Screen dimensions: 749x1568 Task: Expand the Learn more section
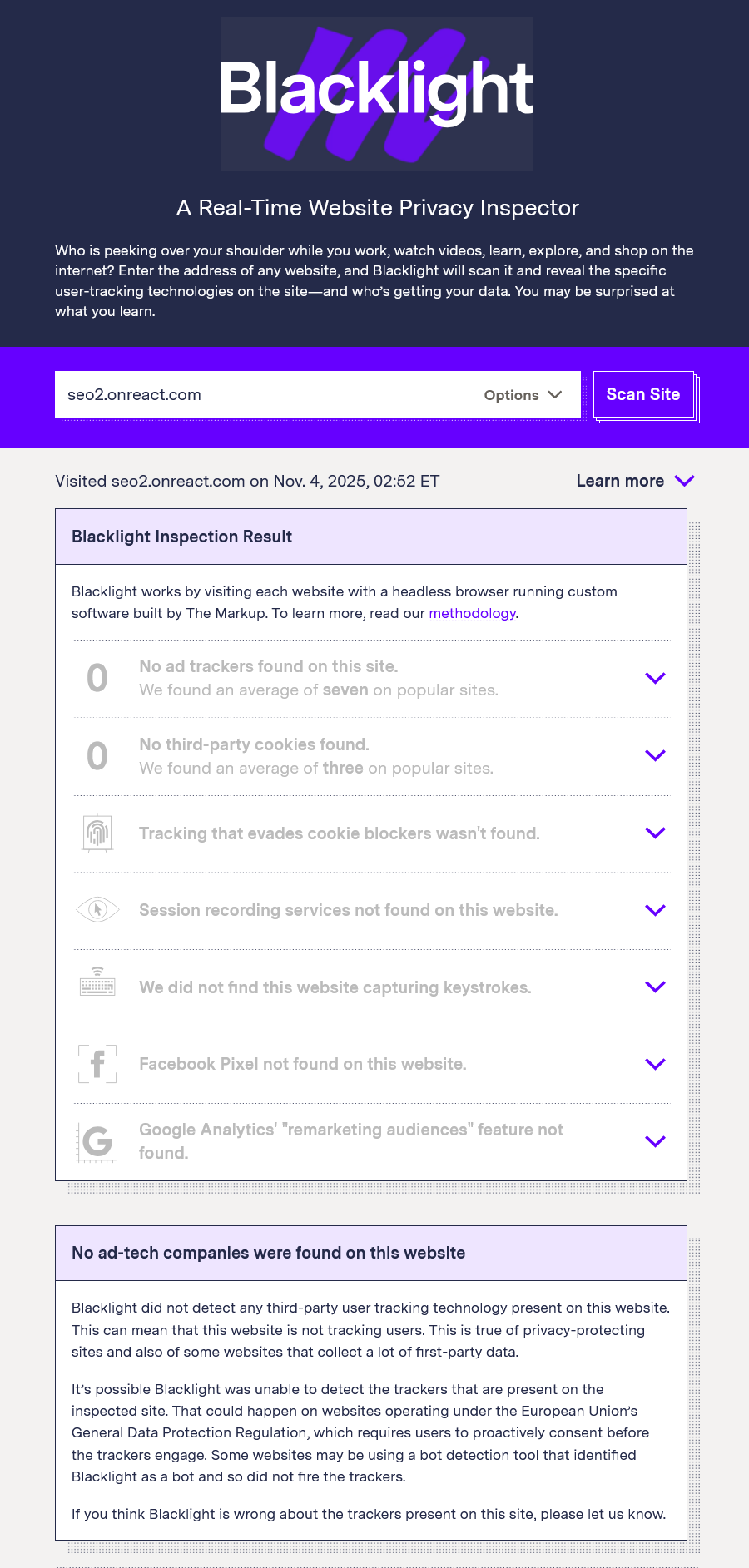pos(635,481)
